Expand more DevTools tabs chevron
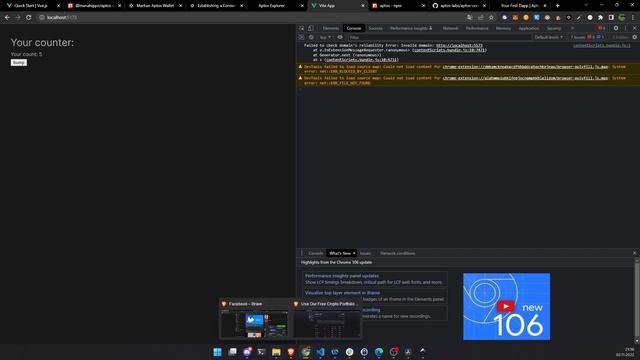640x360 pixels. [x=572, y=28]
